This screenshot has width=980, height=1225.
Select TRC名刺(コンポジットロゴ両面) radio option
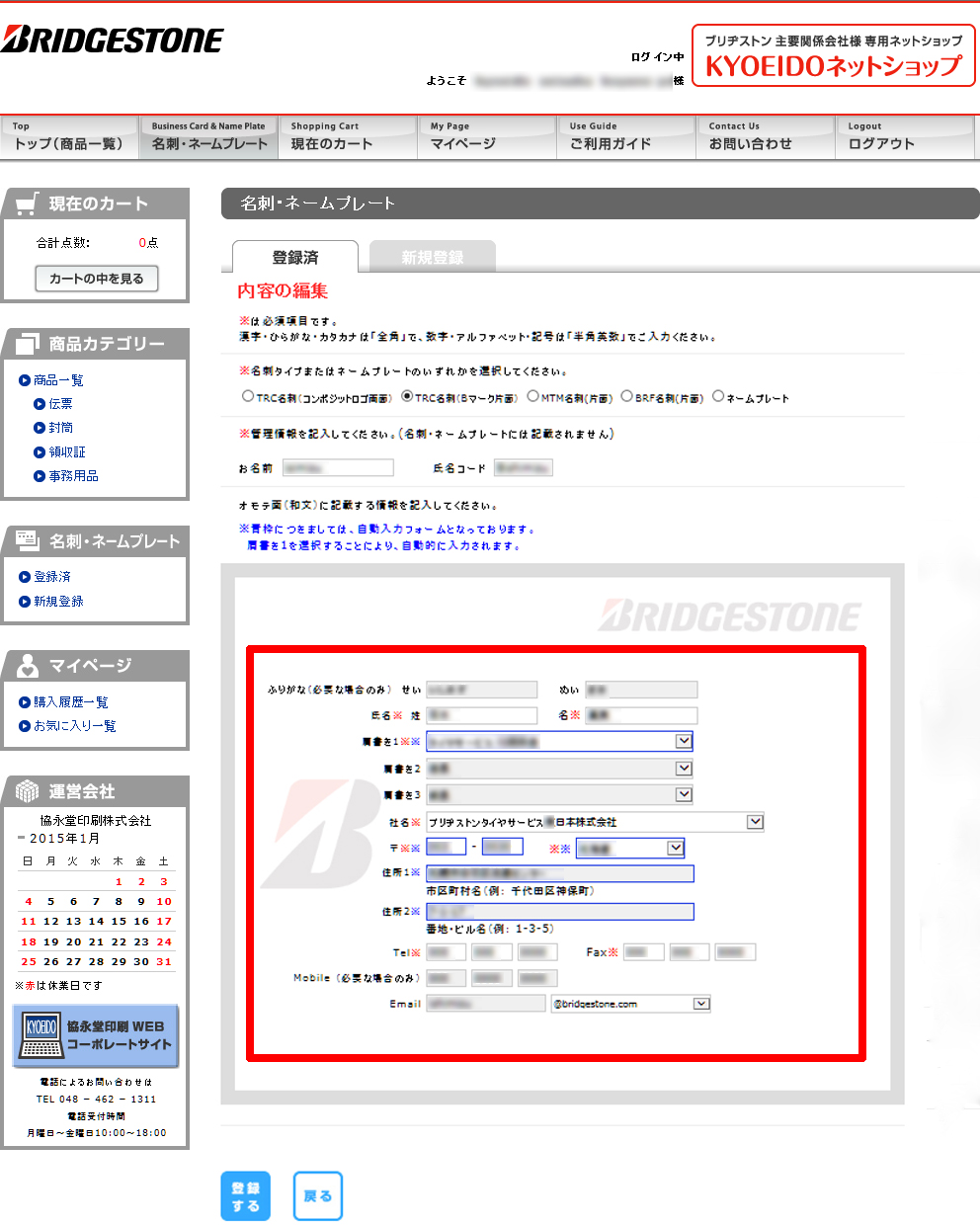[248, 396]
